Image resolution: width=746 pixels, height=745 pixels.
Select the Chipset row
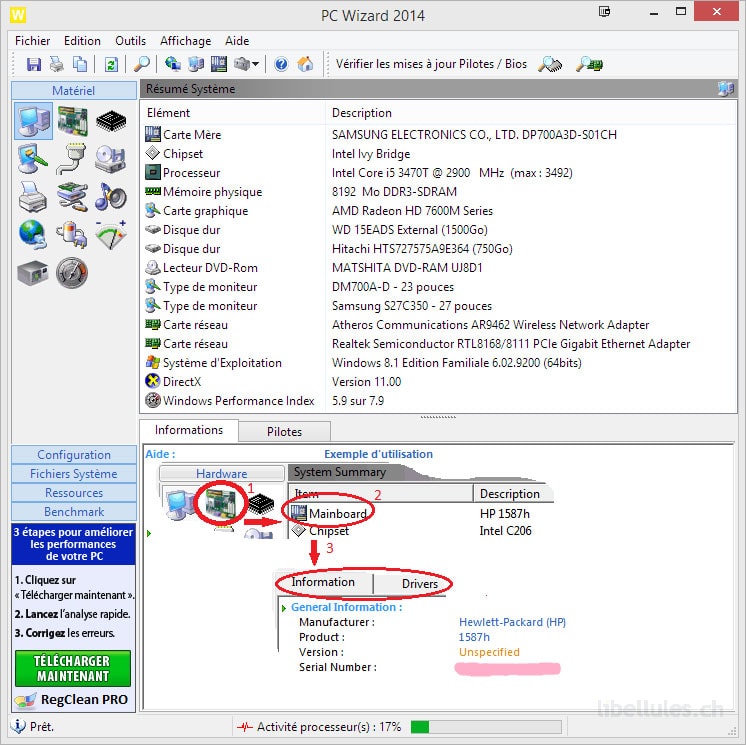[438, 154]
